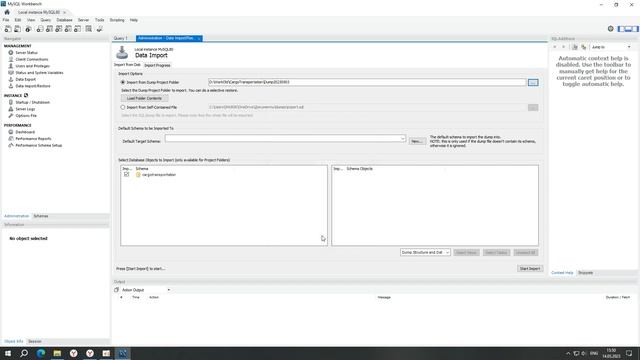The width and height of the screenshot is (640, 360).
Task: Click the create new table toolbar icon
Action: 49,29
